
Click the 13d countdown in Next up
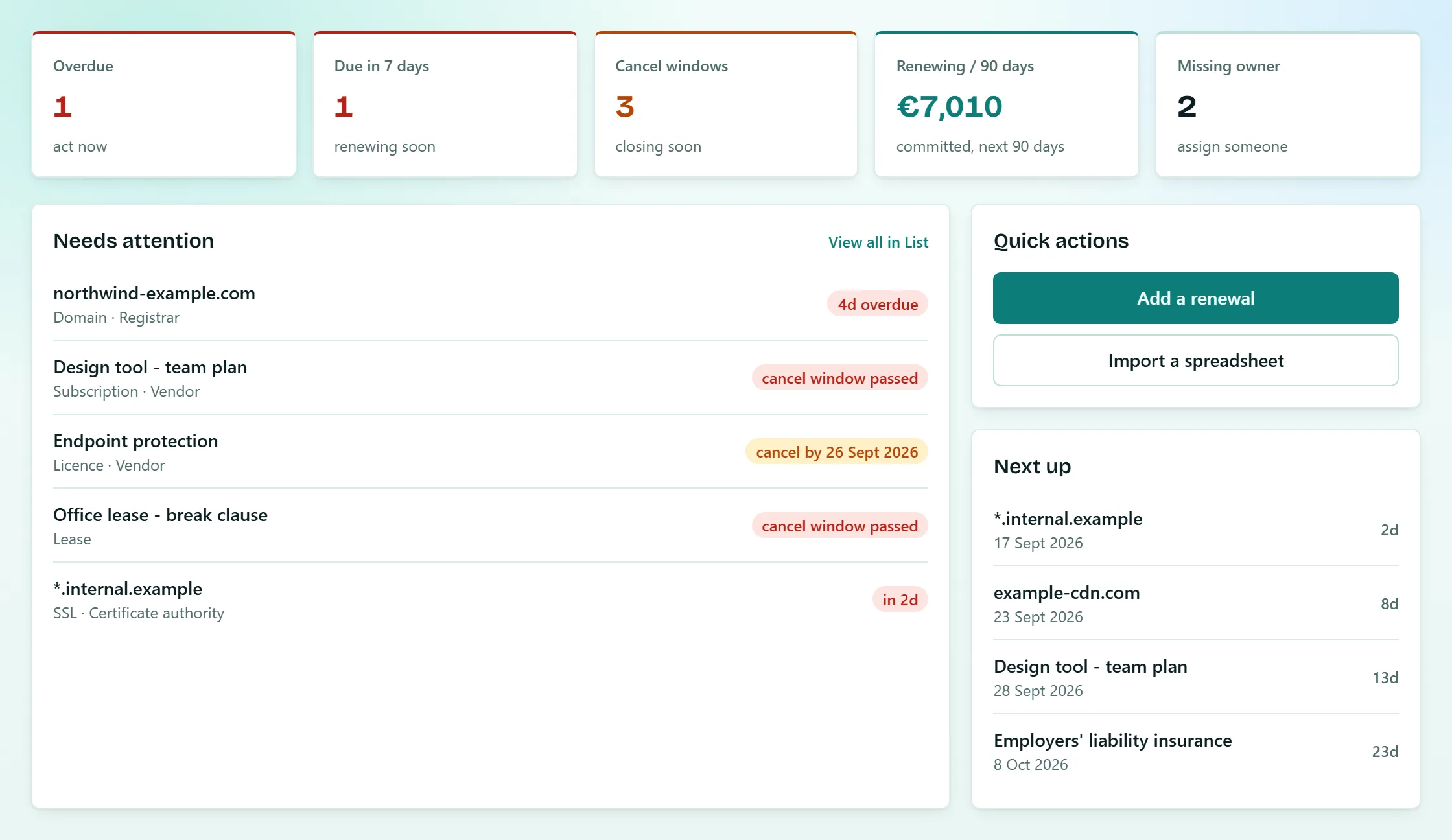point(1385,677)
